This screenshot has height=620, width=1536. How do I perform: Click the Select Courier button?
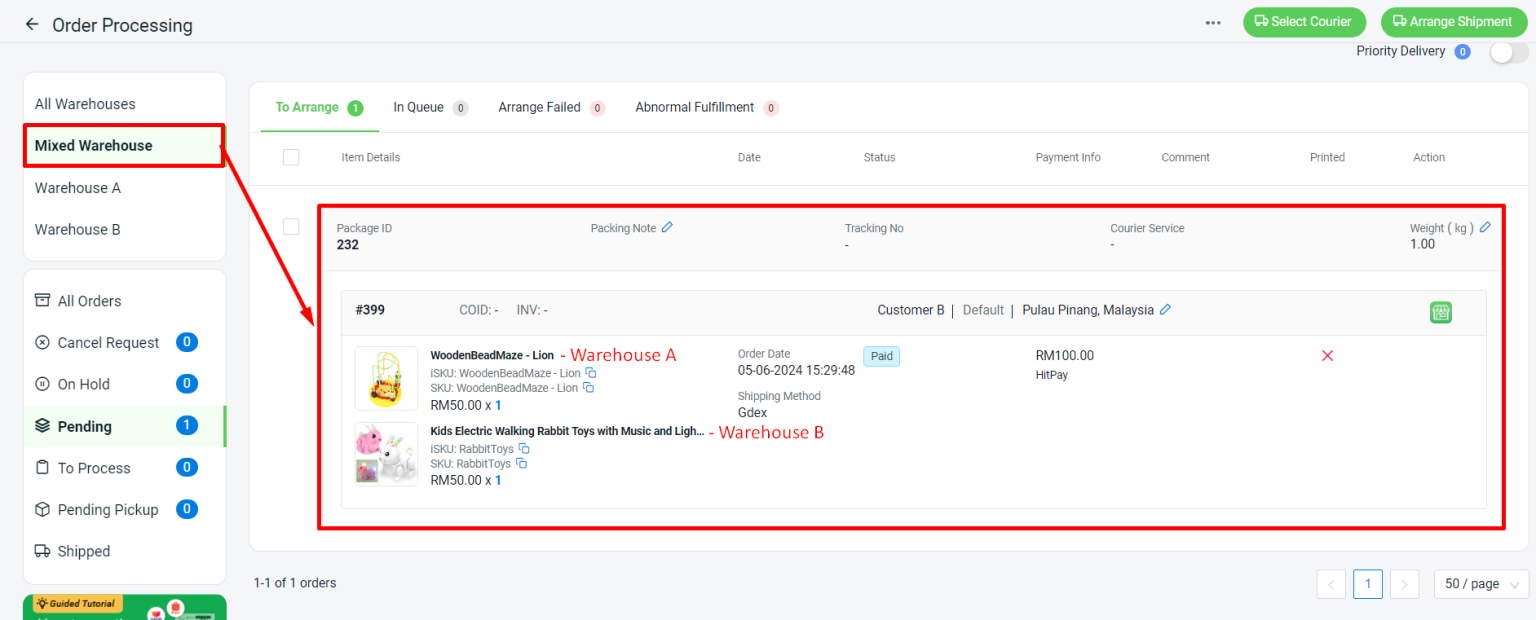(1304, 21)
